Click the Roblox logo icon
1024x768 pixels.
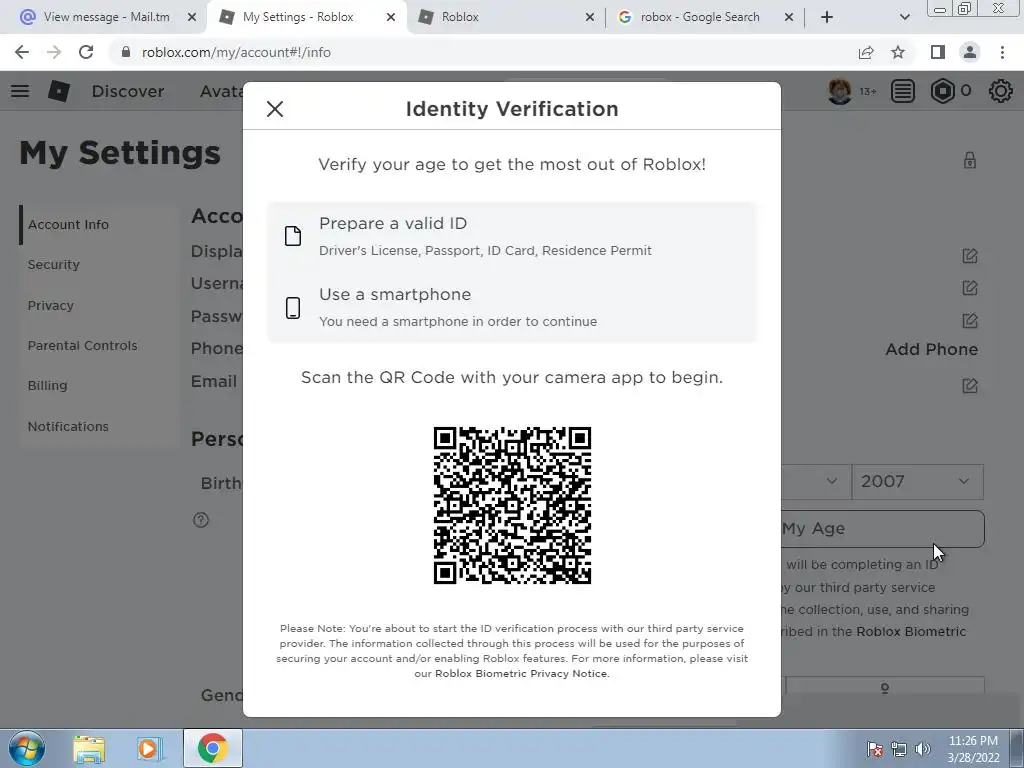[59, 91]
